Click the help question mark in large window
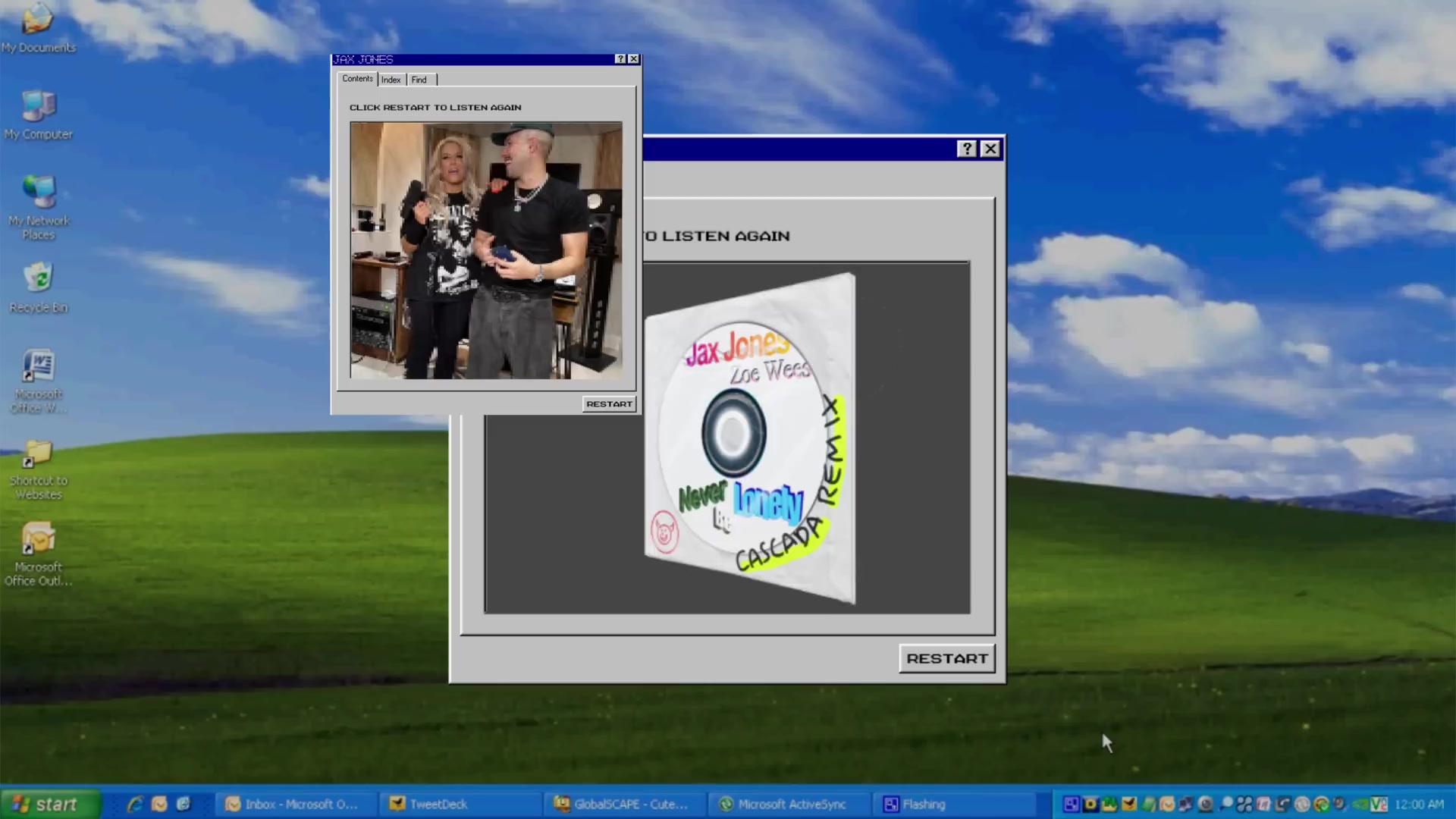This screenshot has width=1456, height=819. click(x=967, y=149)
